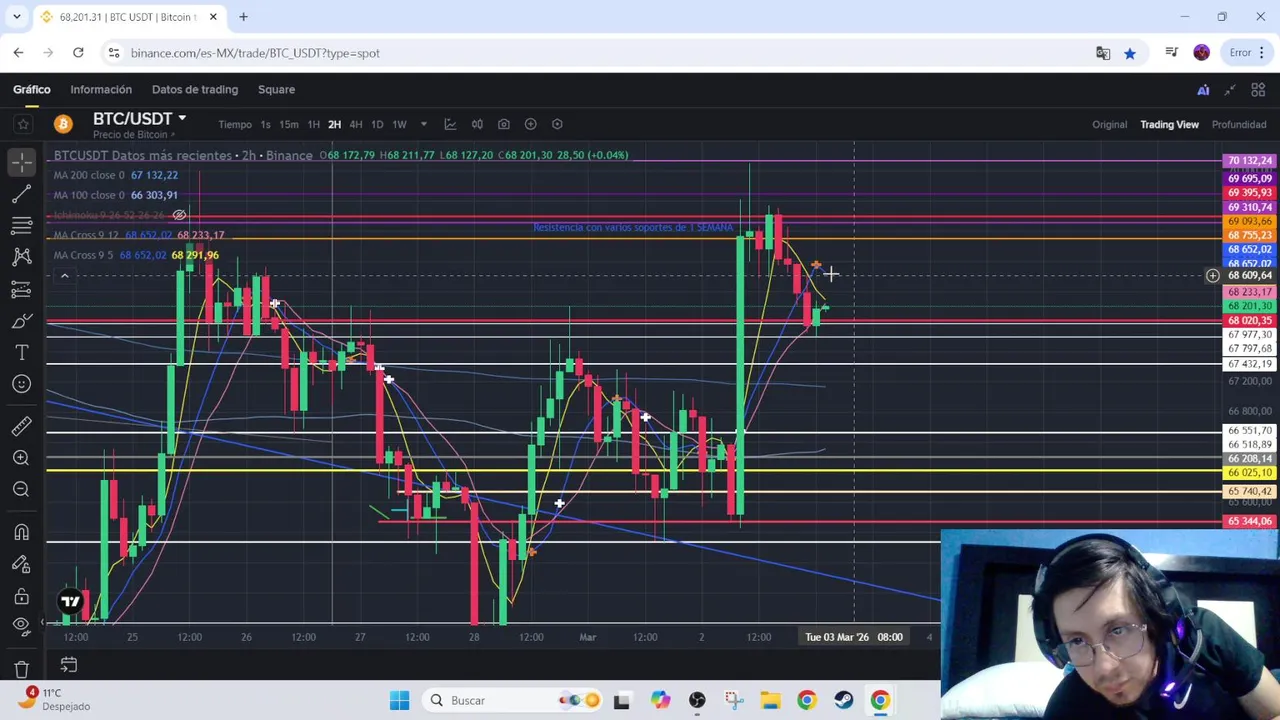Open chart settings hexagon icon
The height and width of the screenshot is (720, 1280).
coord(557,124)
